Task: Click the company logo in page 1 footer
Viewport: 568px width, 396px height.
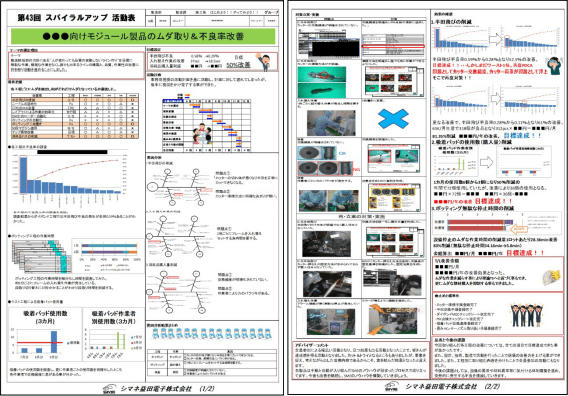Action: 109,389
